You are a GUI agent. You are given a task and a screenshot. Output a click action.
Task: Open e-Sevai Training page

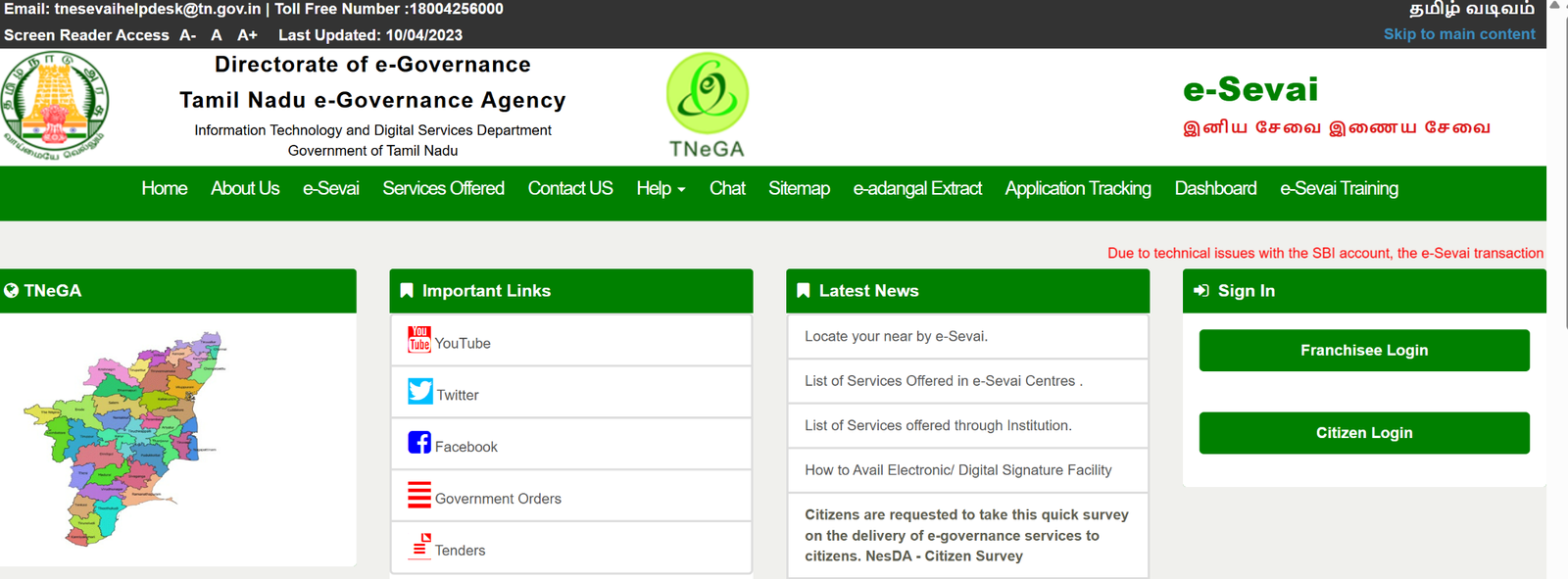[1339, 189]
